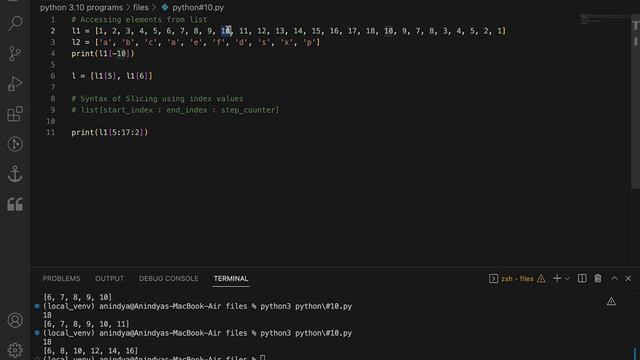The height and width of the screenshot is (360, 640).
Task: Click line number 2 in the gutter
Action: click(53, 31)
